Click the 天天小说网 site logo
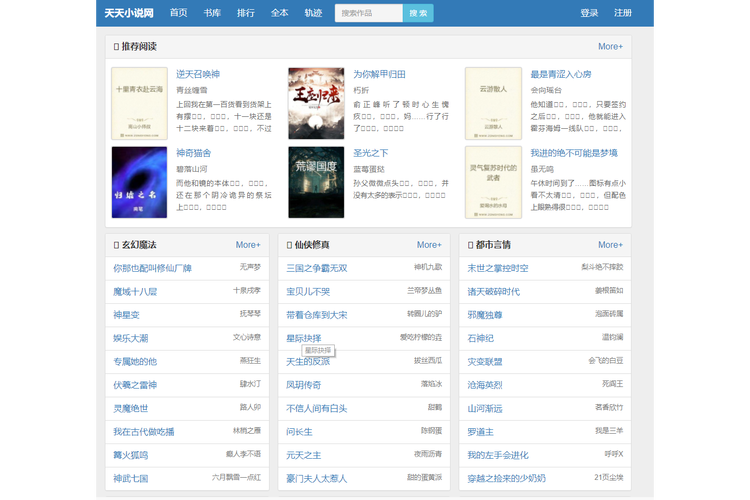750x500 pixels. [x=129, y=13]
